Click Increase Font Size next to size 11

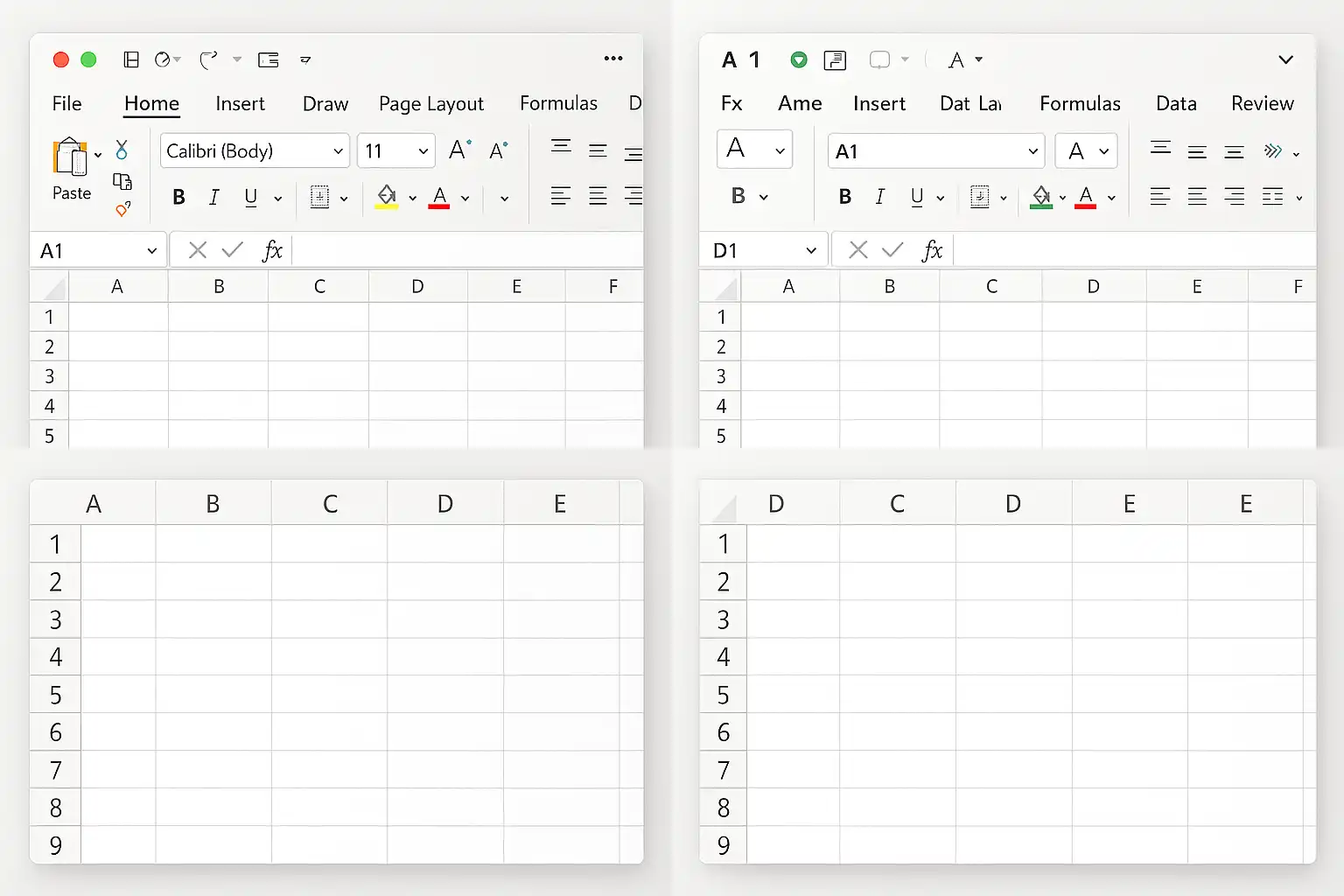[x=459, y=150]
